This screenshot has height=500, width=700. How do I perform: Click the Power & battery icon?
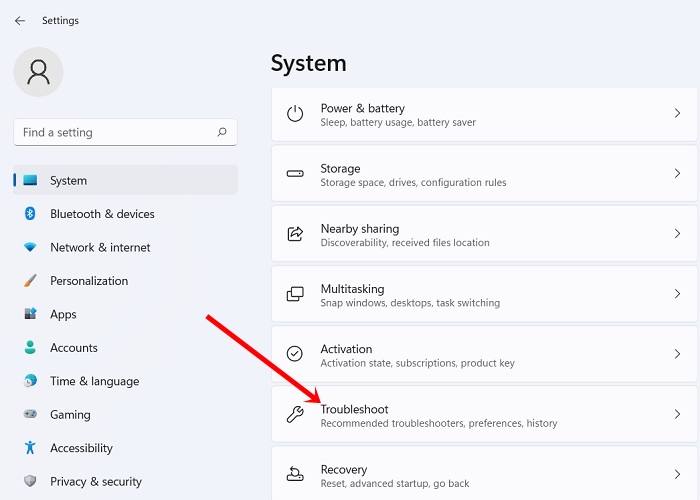[295, 114]
